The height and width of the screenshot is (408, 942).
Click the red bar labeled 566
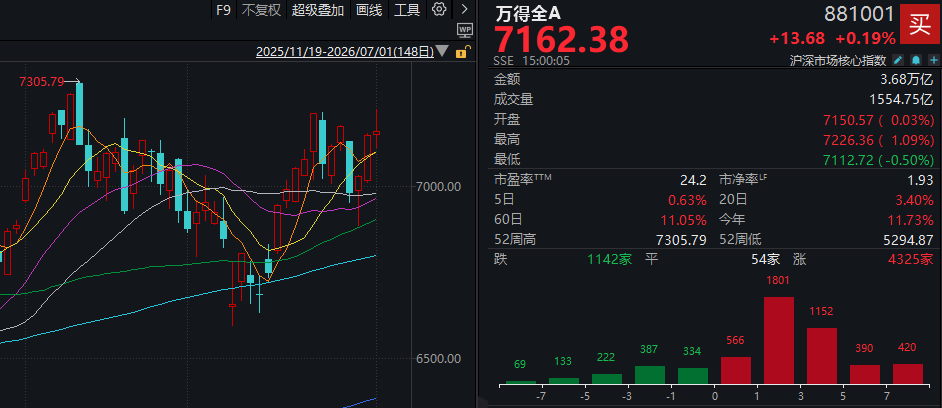point(736,370)
